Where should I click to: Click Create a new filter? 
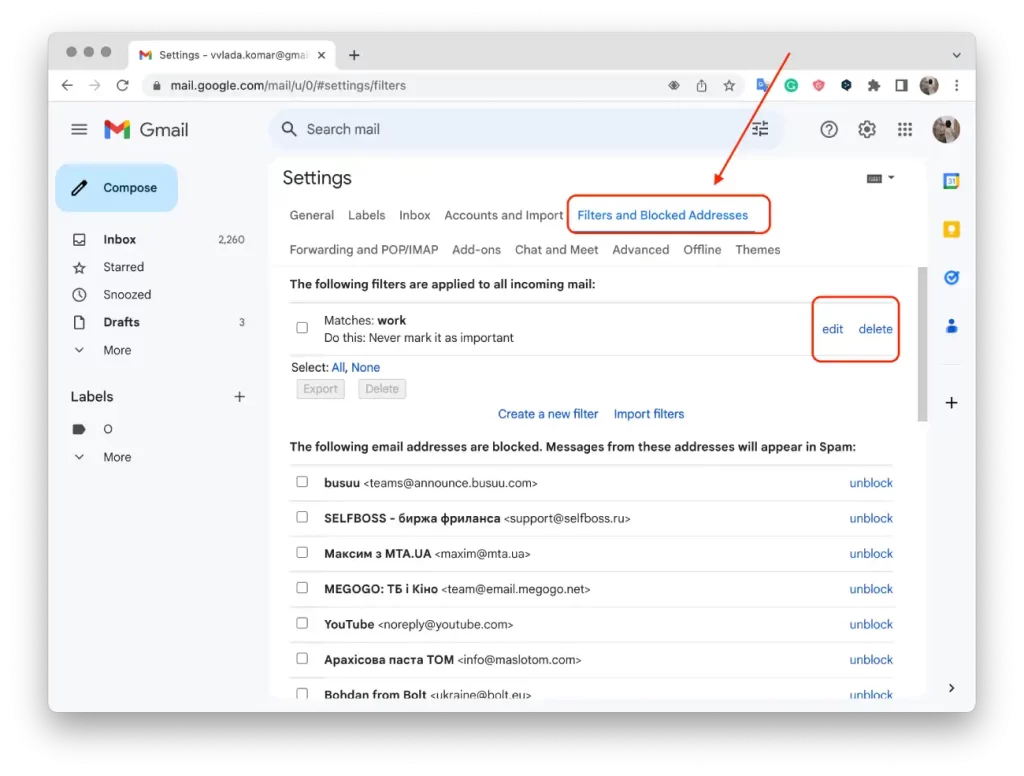pos(548,414)
